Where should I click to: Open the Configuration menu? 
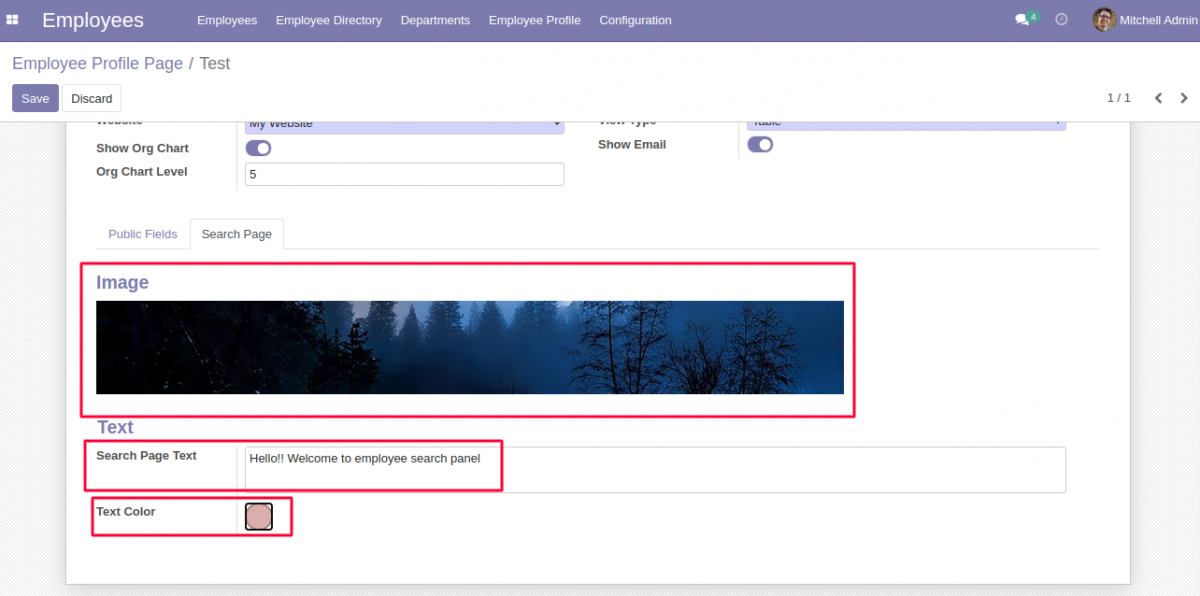[635, 20]
